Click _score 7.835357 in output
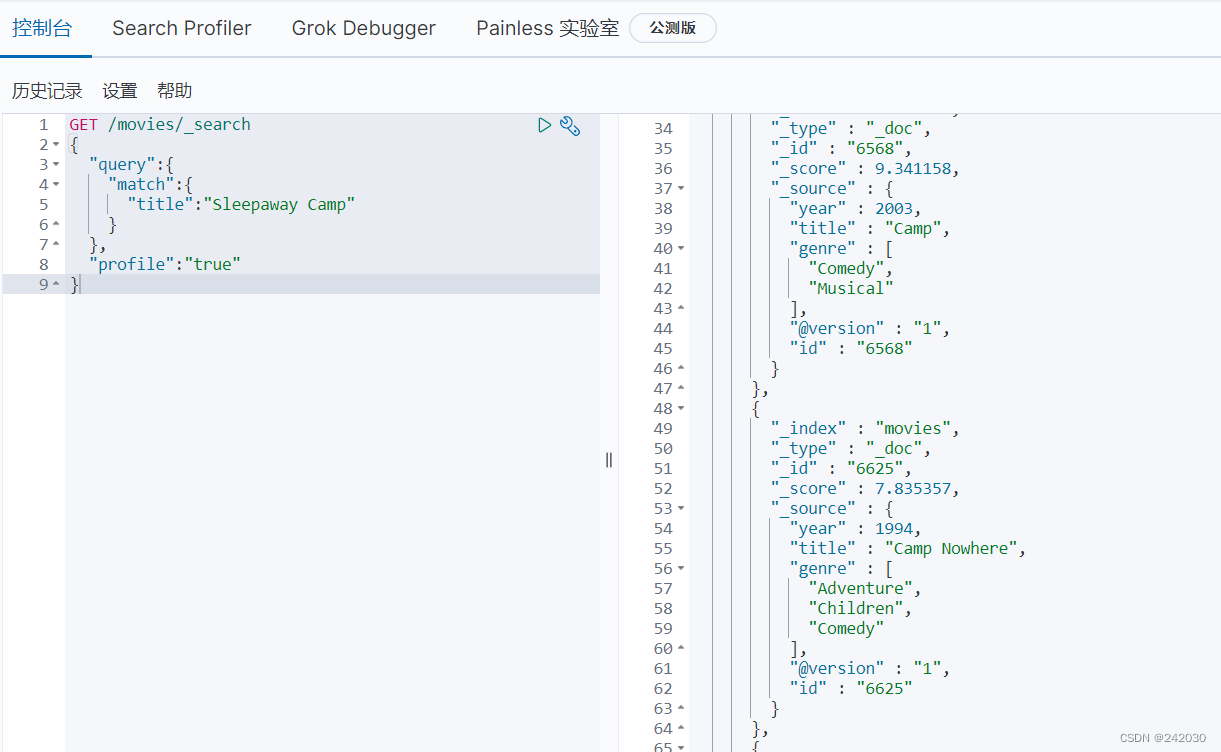The image size is (1221, 752). pos(865,489)
